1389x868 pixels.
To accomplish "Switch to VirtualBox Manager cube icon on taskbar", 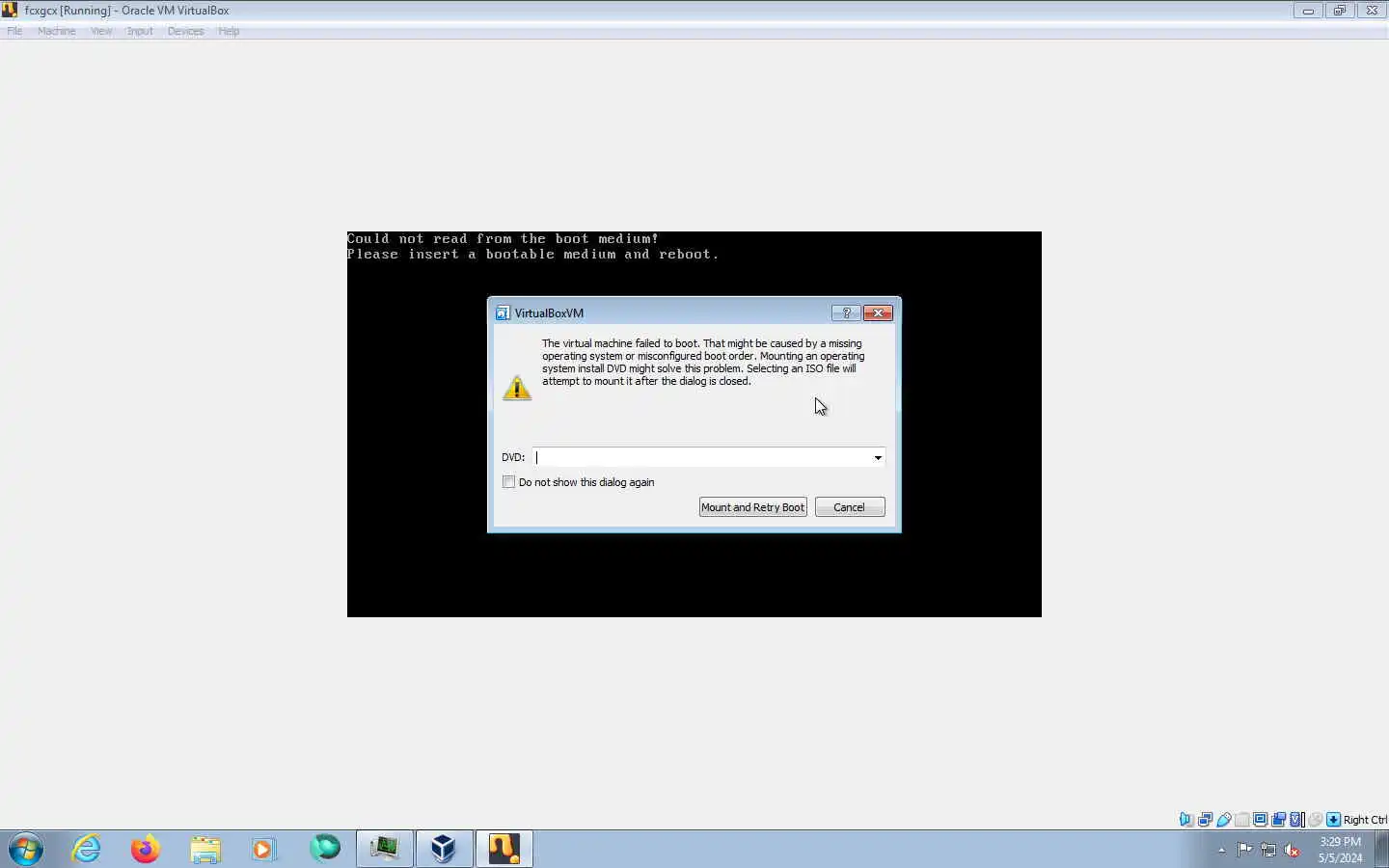I will 444,849.
